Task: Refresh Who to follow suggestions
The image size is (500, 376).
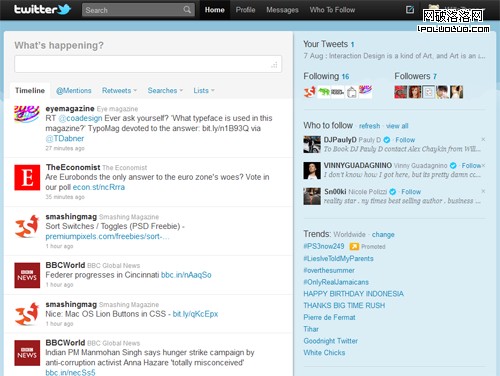Action: coord(369,126)
